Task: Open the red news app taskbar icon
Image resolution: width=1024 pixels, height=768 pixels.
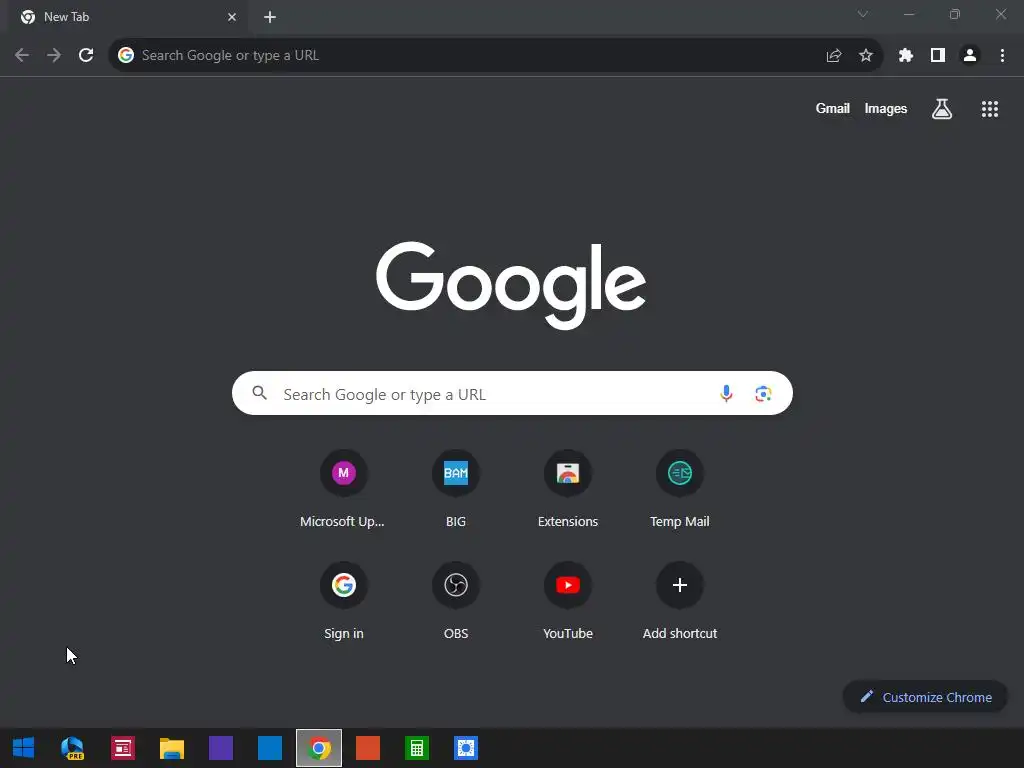Action: coord(123,748)
